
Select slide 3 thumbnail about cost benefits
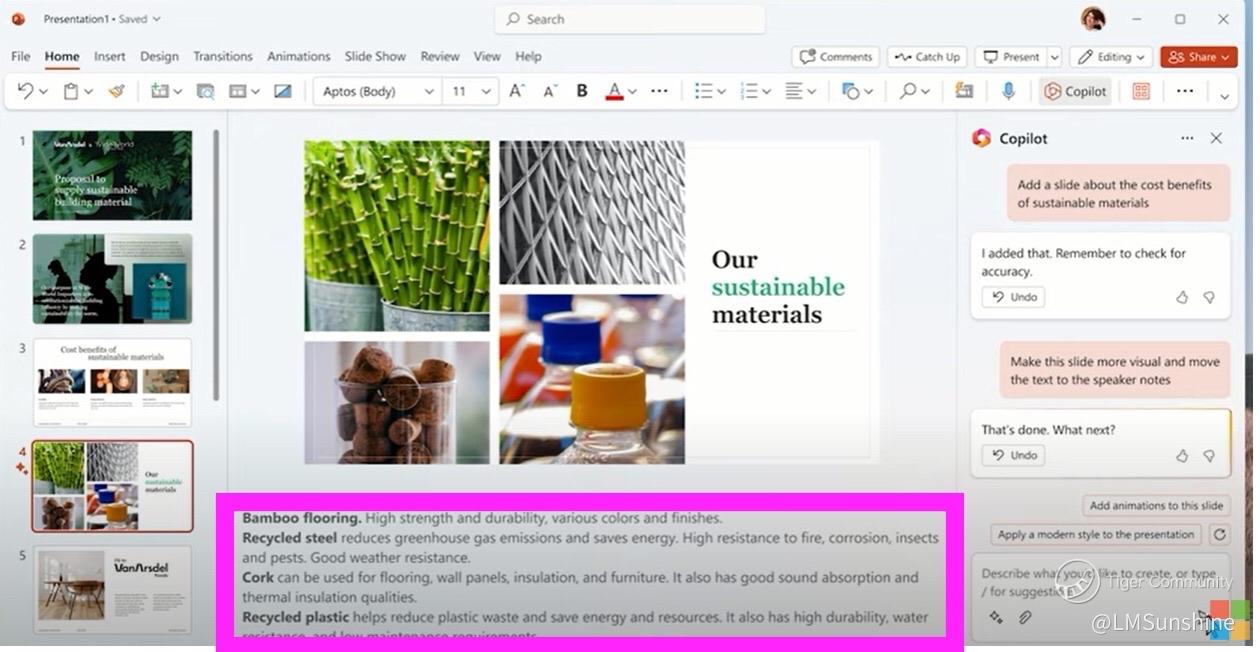coord(112,381)
